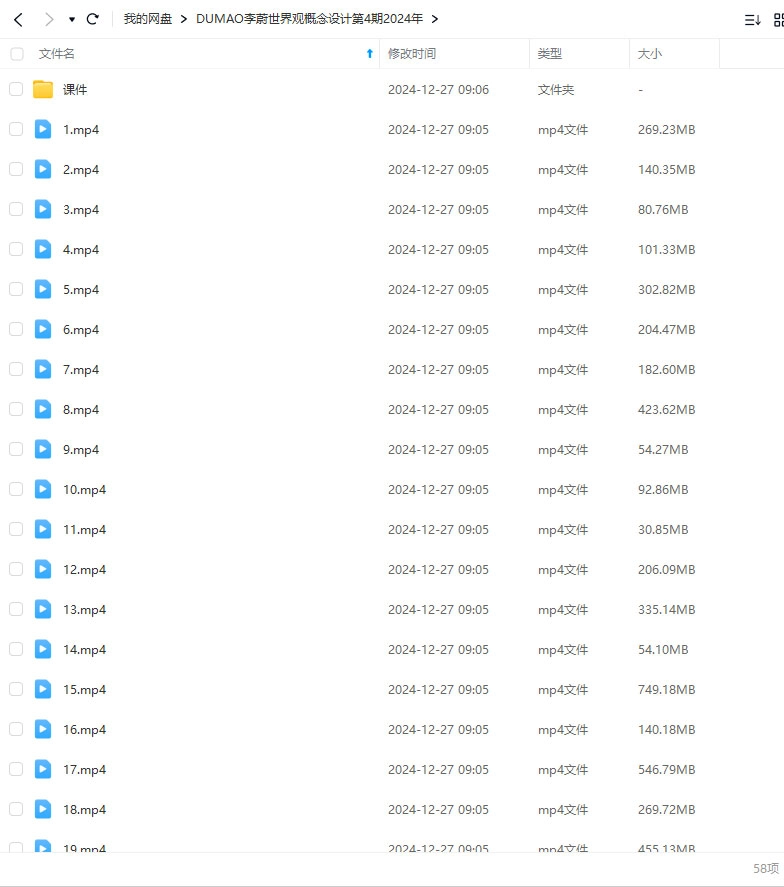Tick the checkbox for 12.mp4
Image resolution: width=784 pixels, height=887 pixels.
[16, 569]
